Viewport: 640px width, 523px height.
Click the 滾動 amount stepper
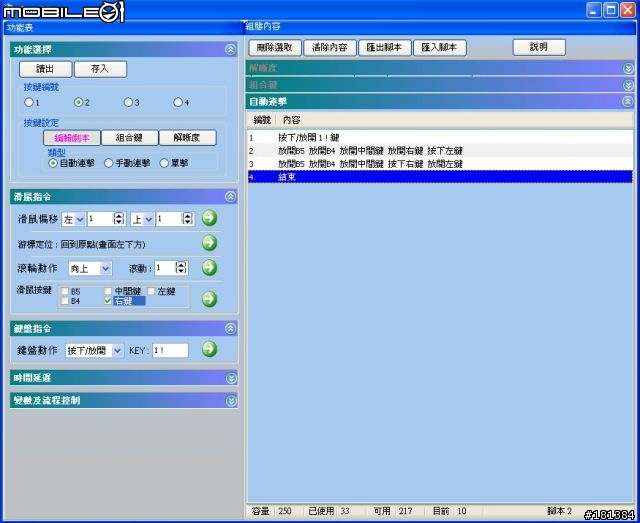tap(181, 268)
